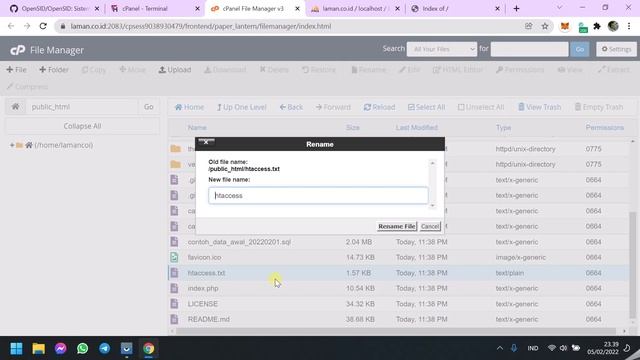Create new folder with + Folder

click(54, 70)
